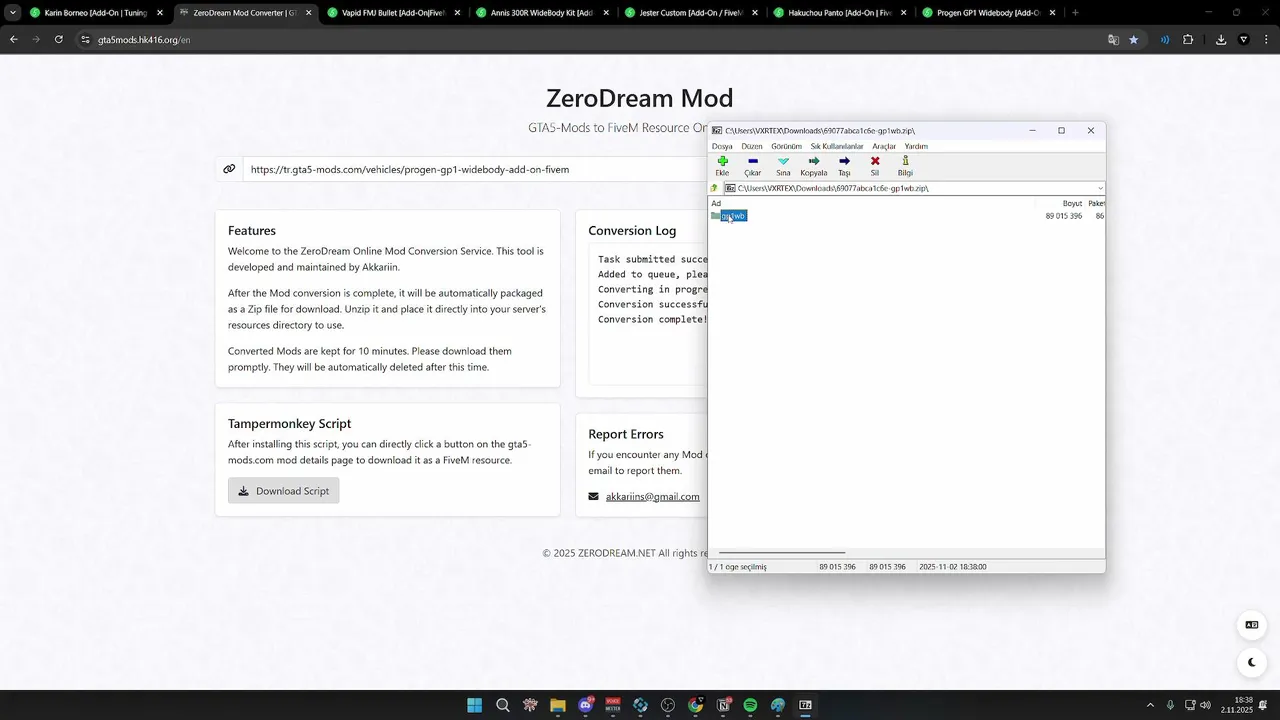The height and width of the screenshot is (720, 1280).
Task: Click the up-folder icon beside 7-Zip path
Action: [x=714, y=188]
